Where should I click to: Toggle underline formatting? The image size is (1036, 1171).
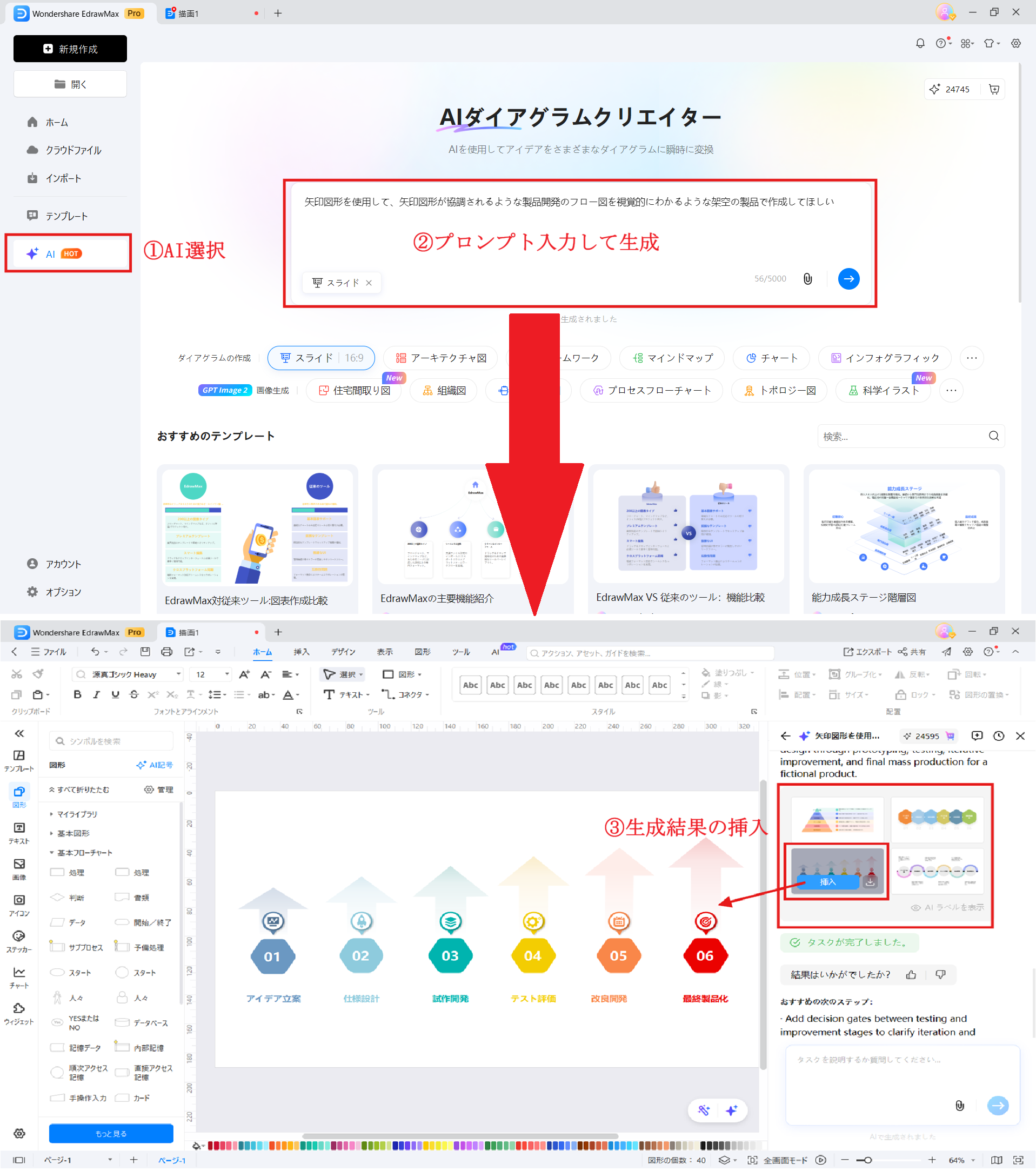click(115, 695)
